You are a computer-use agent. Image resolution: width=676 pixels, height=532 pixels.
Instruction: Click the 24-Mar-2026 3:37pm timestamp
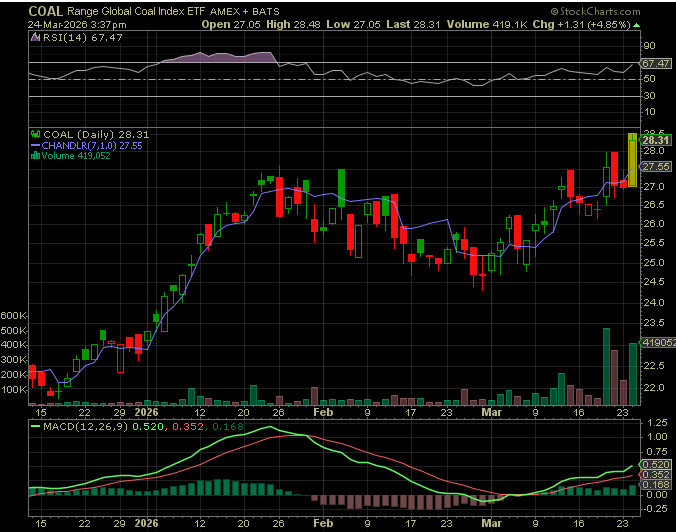(x=77, y=25)
